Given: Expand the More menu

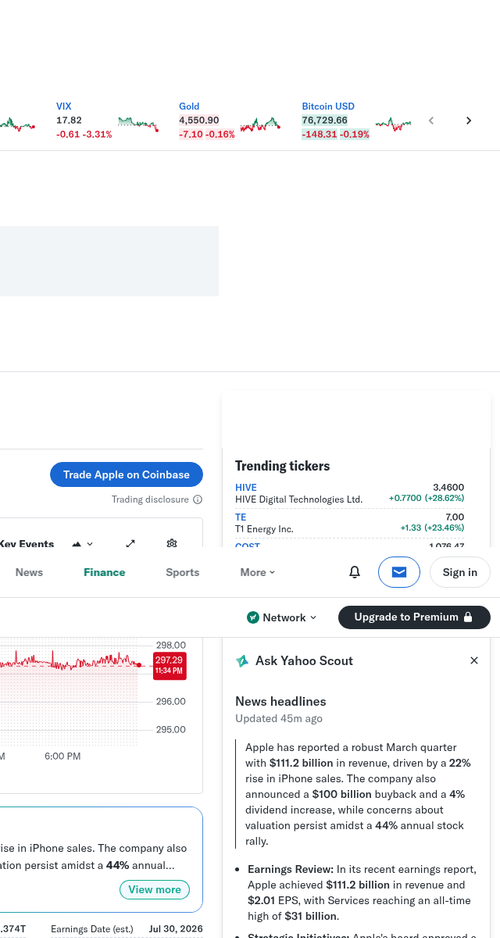Looking at the screenshot, I should pyautogui.click(x=258, y=572).
